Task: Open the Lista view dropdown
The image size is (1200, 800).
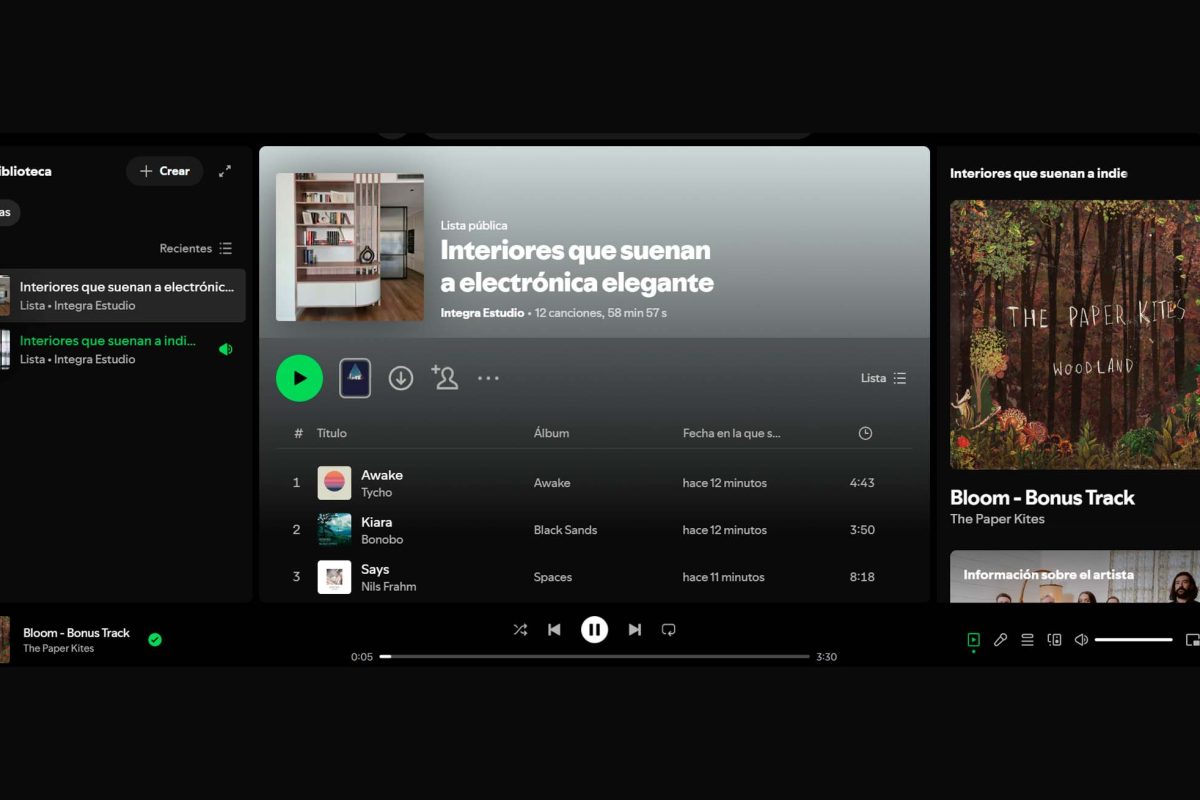Action: 882,378
